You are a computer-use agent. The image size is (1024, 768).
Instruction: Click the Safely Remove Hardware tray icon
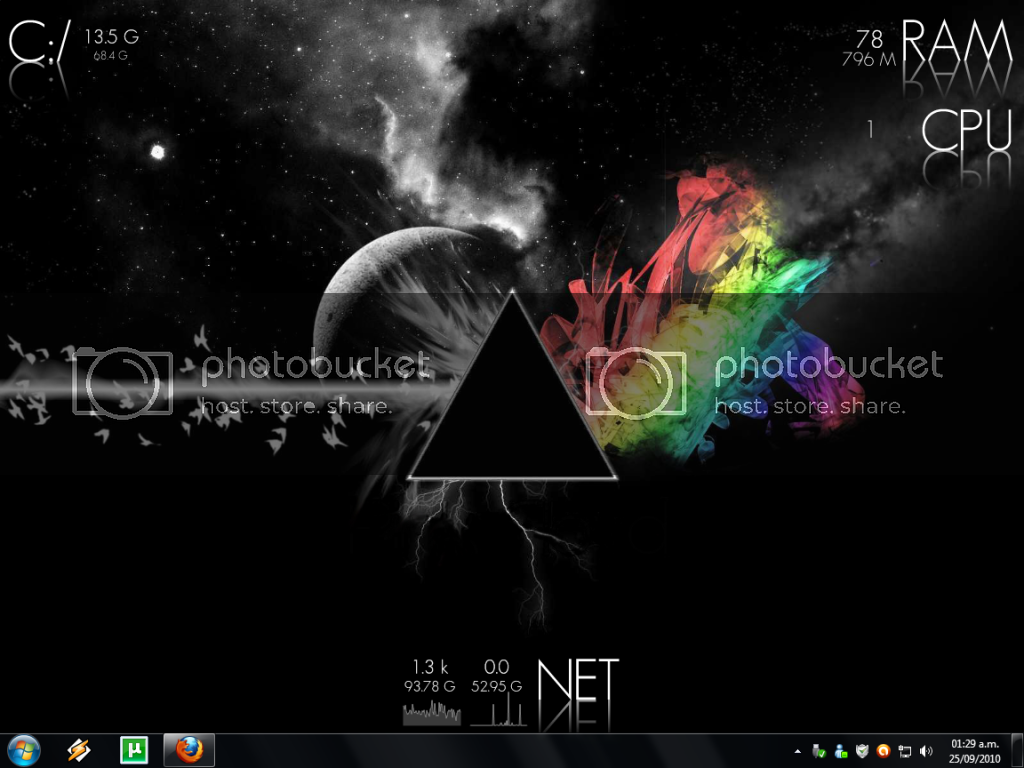tap(819, 750)
